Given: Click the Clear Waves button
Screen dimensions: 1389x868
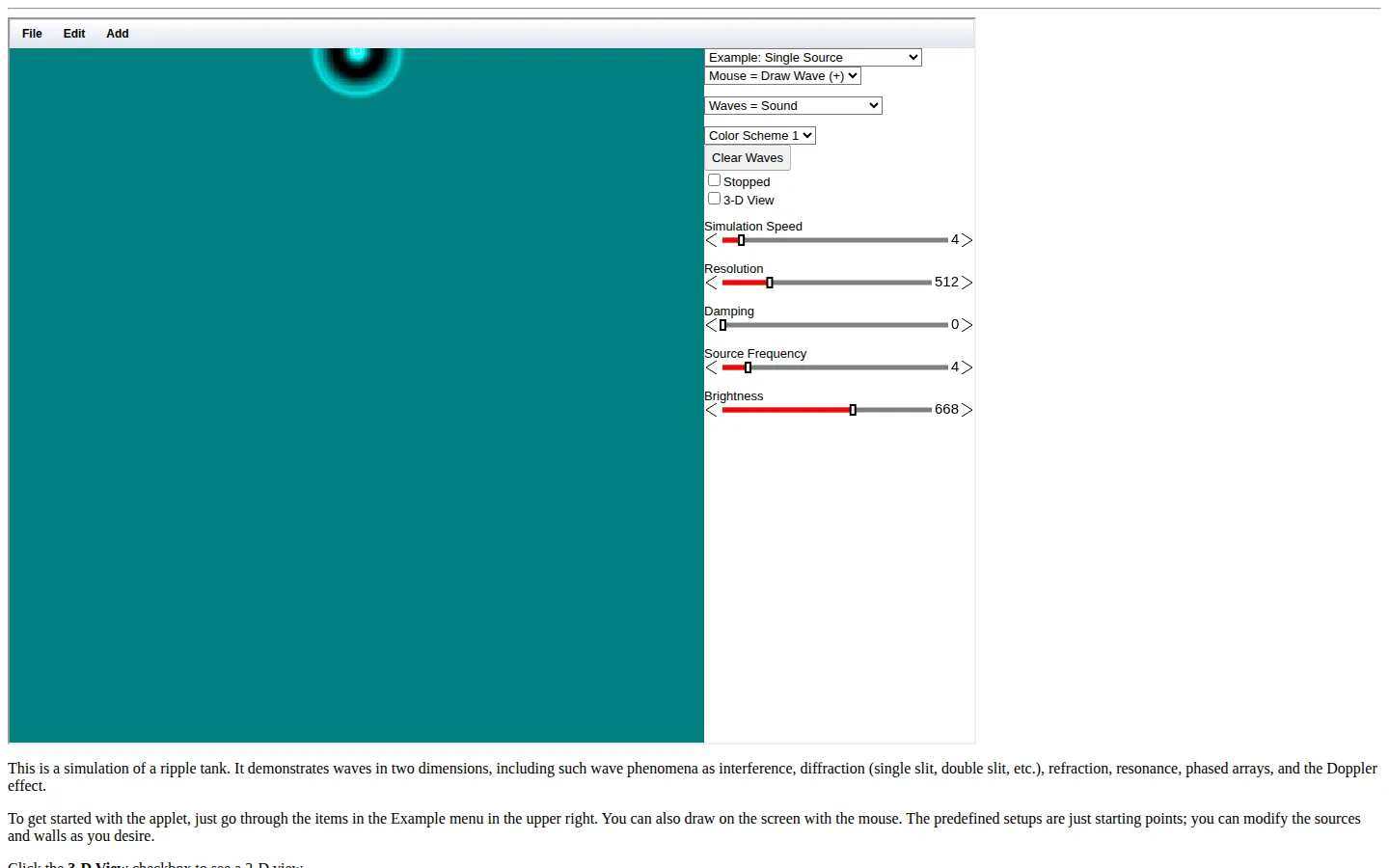Looking at the screenshot, I should click(748, 158).
